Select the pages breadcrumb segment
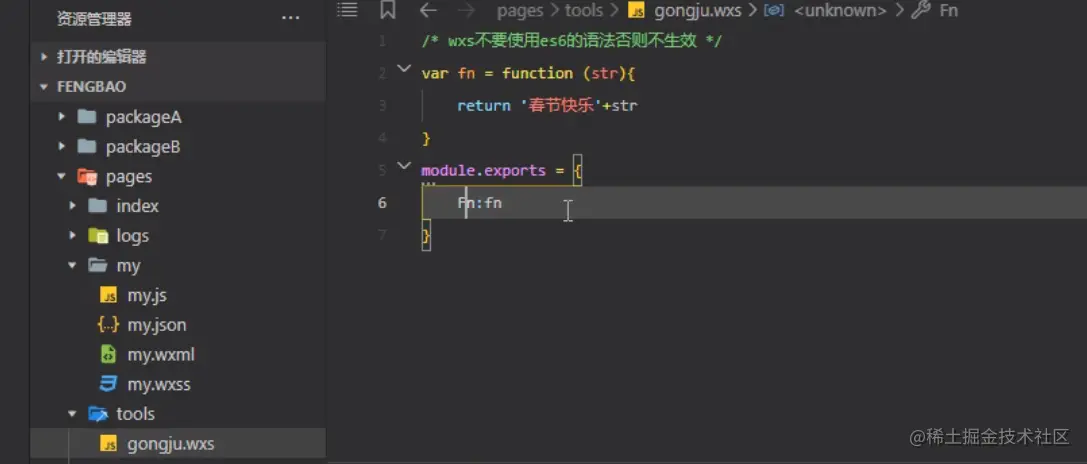Image resolution: width=1087 pixels, height=464 pixels. click(x=520, y=10)
